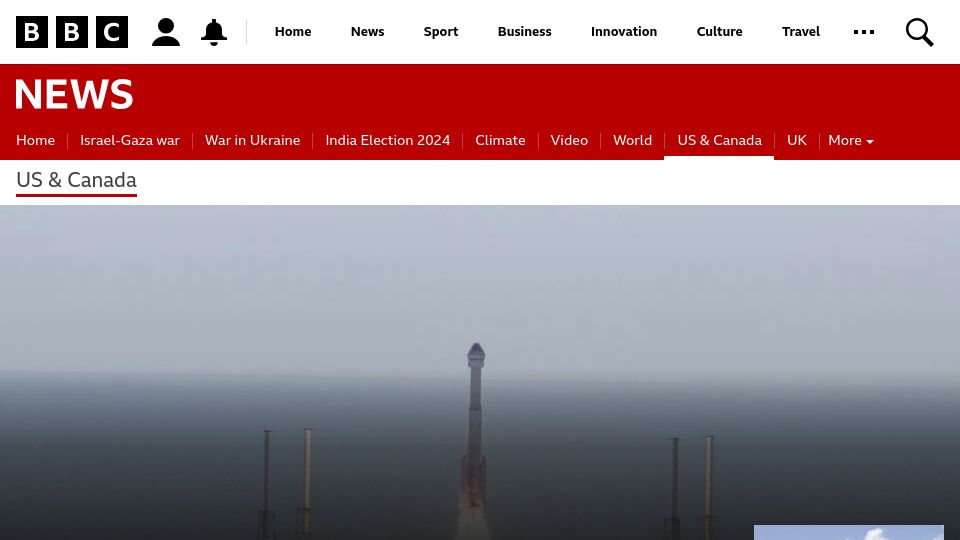Image resolution: width=960 pixels, height=540 pixels.
Task: Open the UK news tab
Action: pyautogui.click(x=797, y=140)
